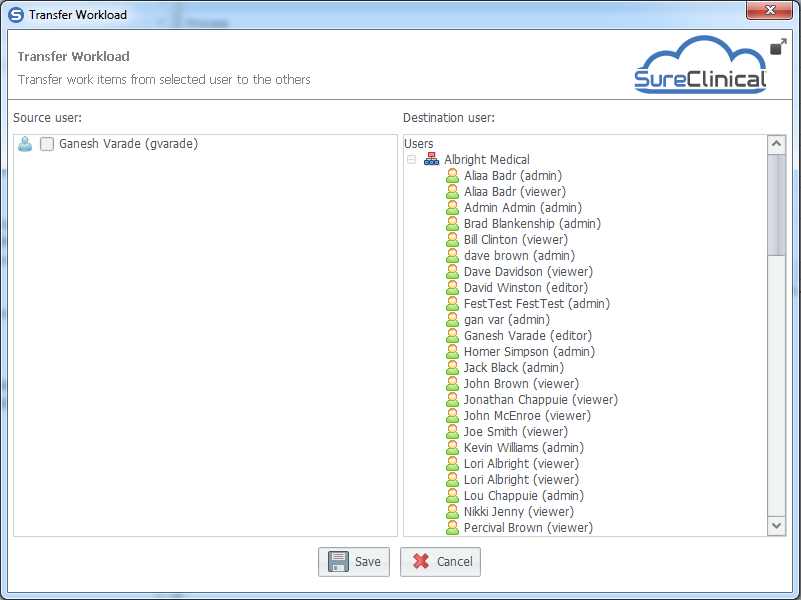Click the user icon beside Aliaa Badr (admin)

pos(452,176)
